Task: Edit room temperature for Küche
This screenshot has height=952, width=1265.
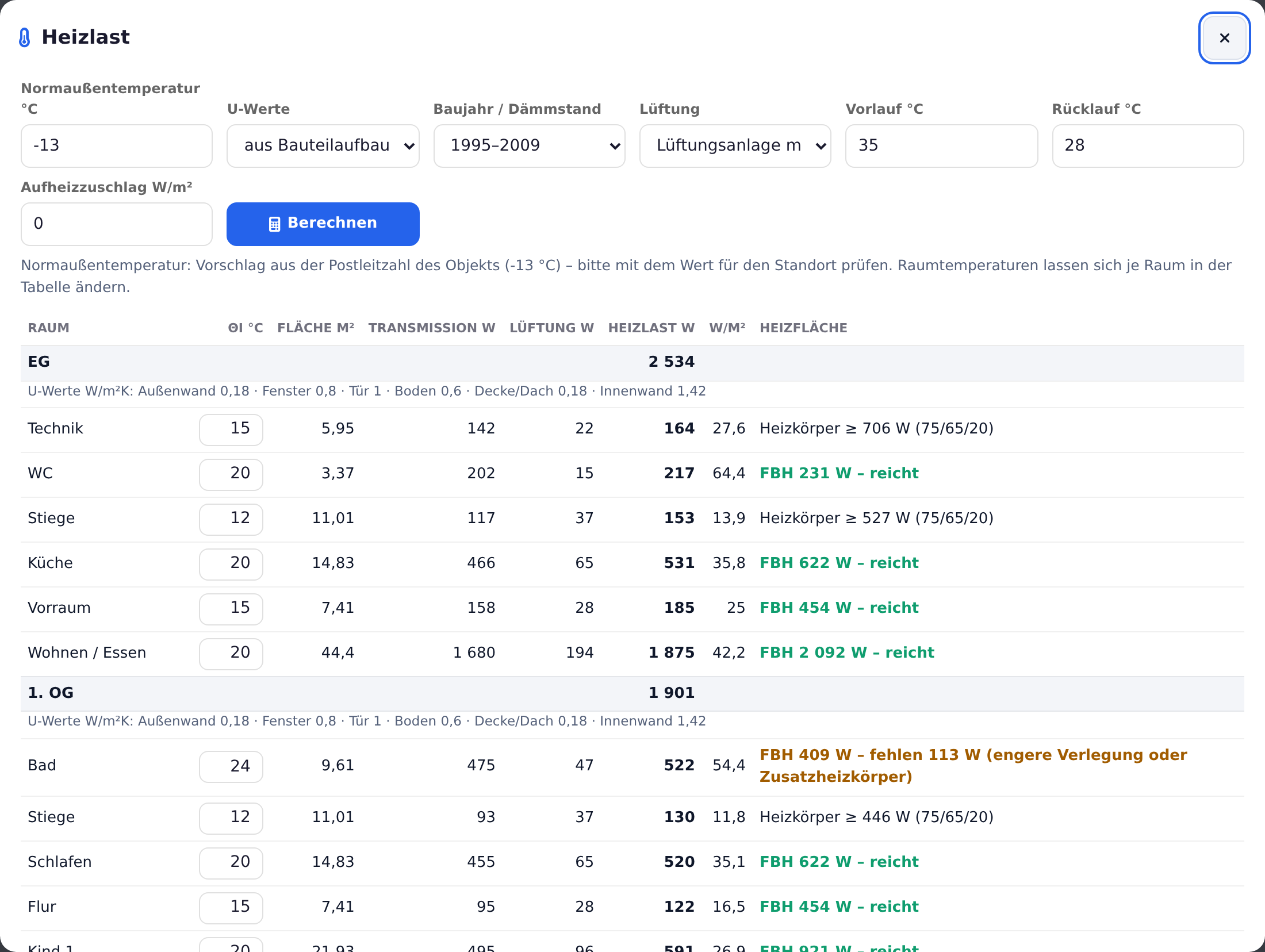Action: [x=231, y=564]
